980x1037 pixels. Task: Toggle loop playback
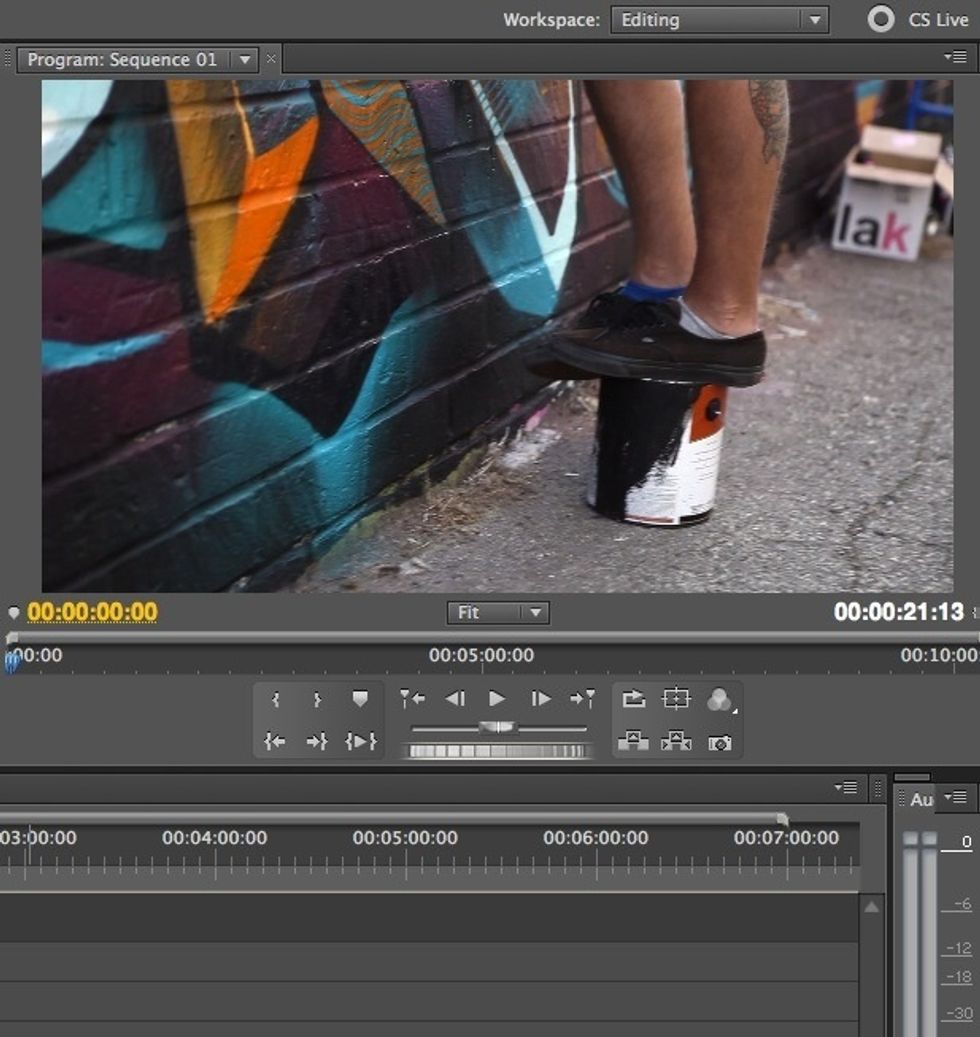pos(632,697)
